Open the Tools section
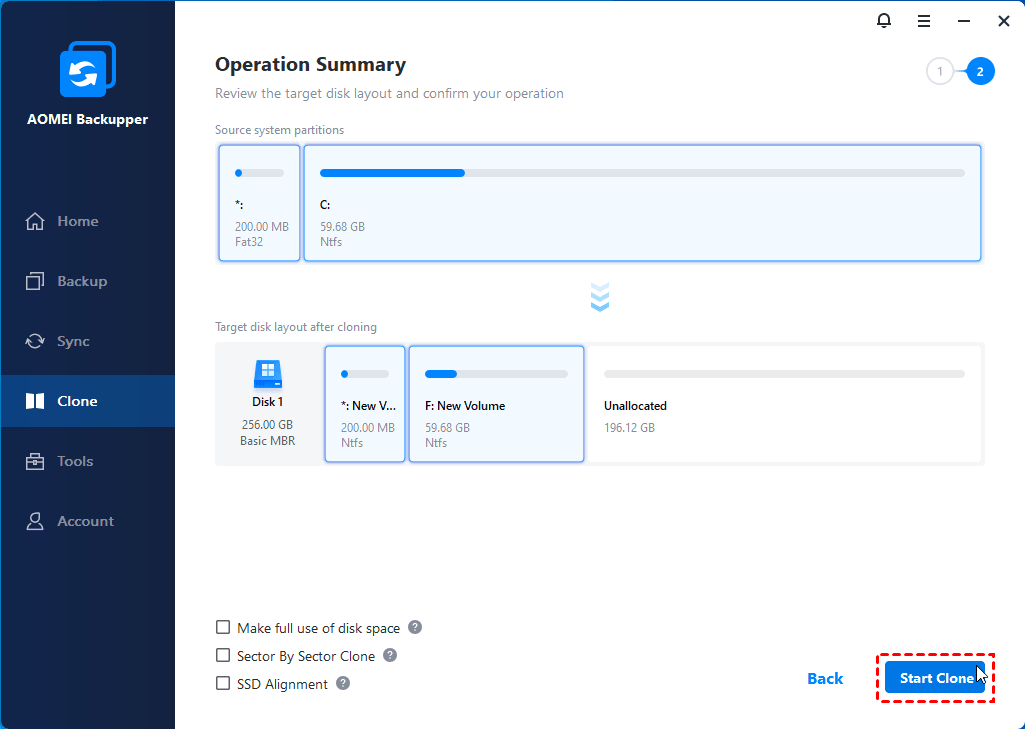Viewport: 1025px width, 729px height. pyautogui.click(x=88, y=461)
